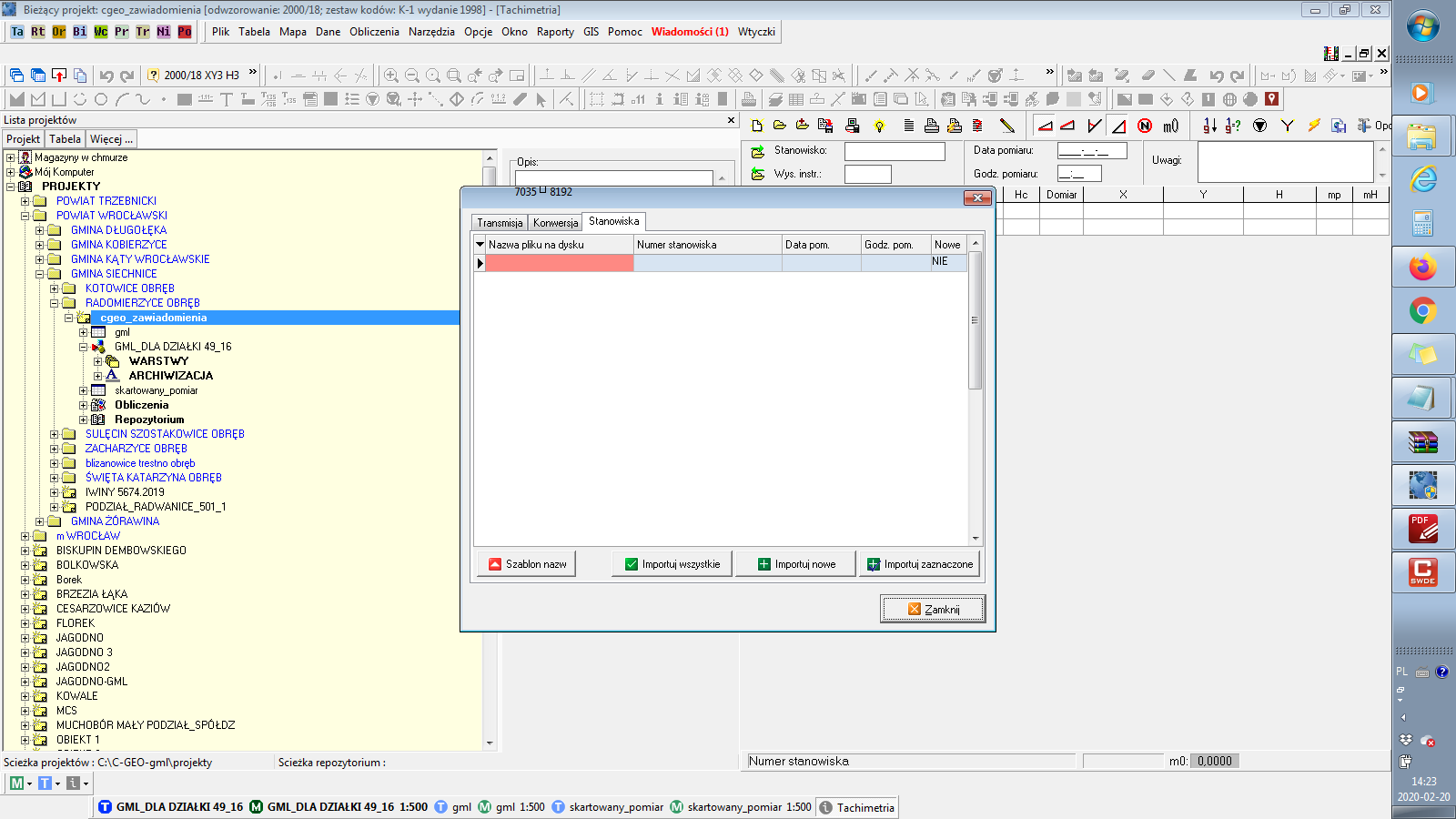Expand the GMINA ŻÓRAWINA tree node
The image size is (1456, 819).
pyautogui.click(x=40, y=521)
